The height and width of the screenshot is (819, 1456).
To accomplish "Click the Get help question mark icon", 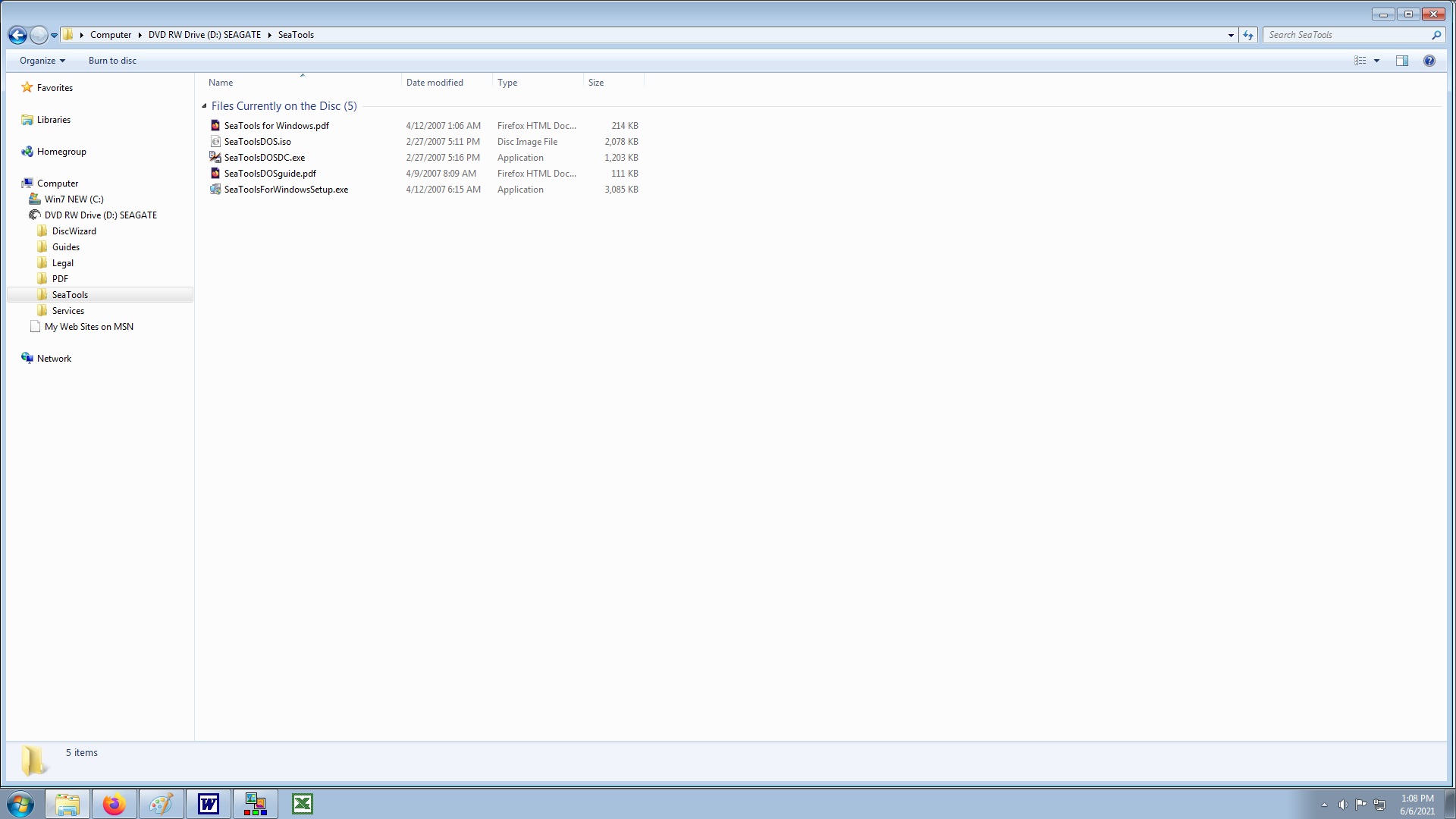I will [1429, 61].
